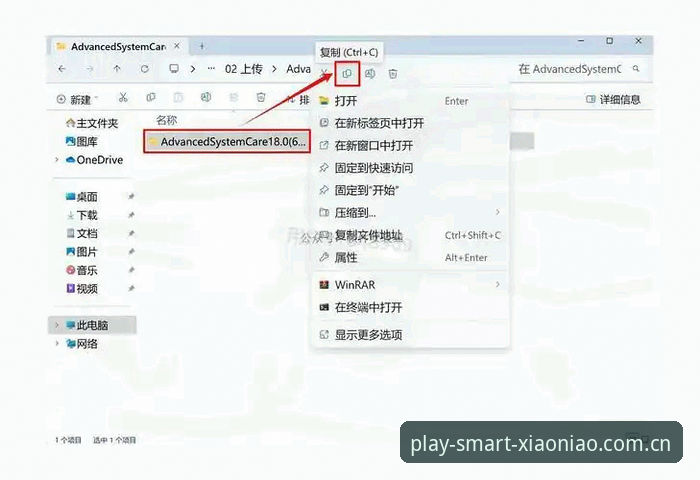Viewport: 700px width, 480px height.
Task: Open 主文件夹 in sidebar
Action: [92, 123]
